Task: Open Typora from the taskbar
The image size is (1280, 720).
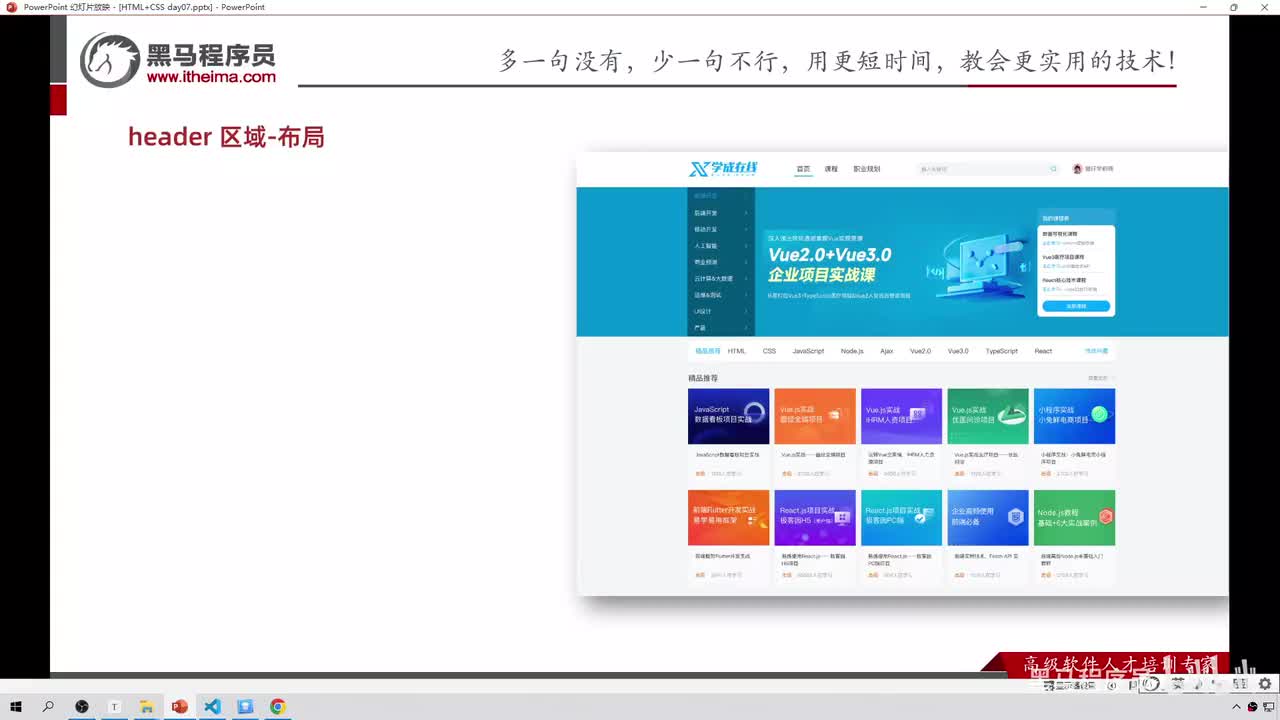Action: point(114,707)
